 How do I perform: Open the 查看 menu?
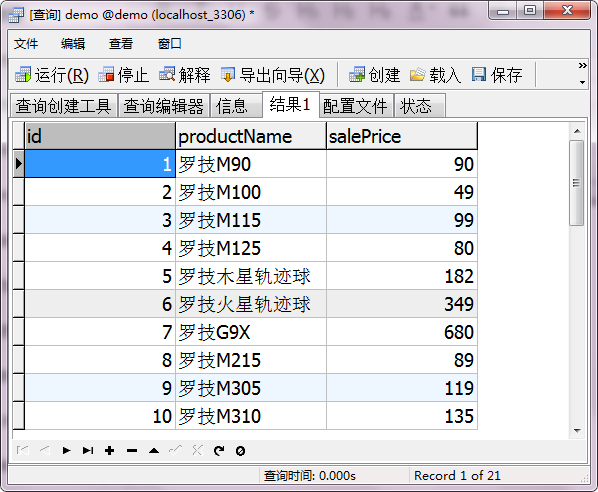(121, 44)
